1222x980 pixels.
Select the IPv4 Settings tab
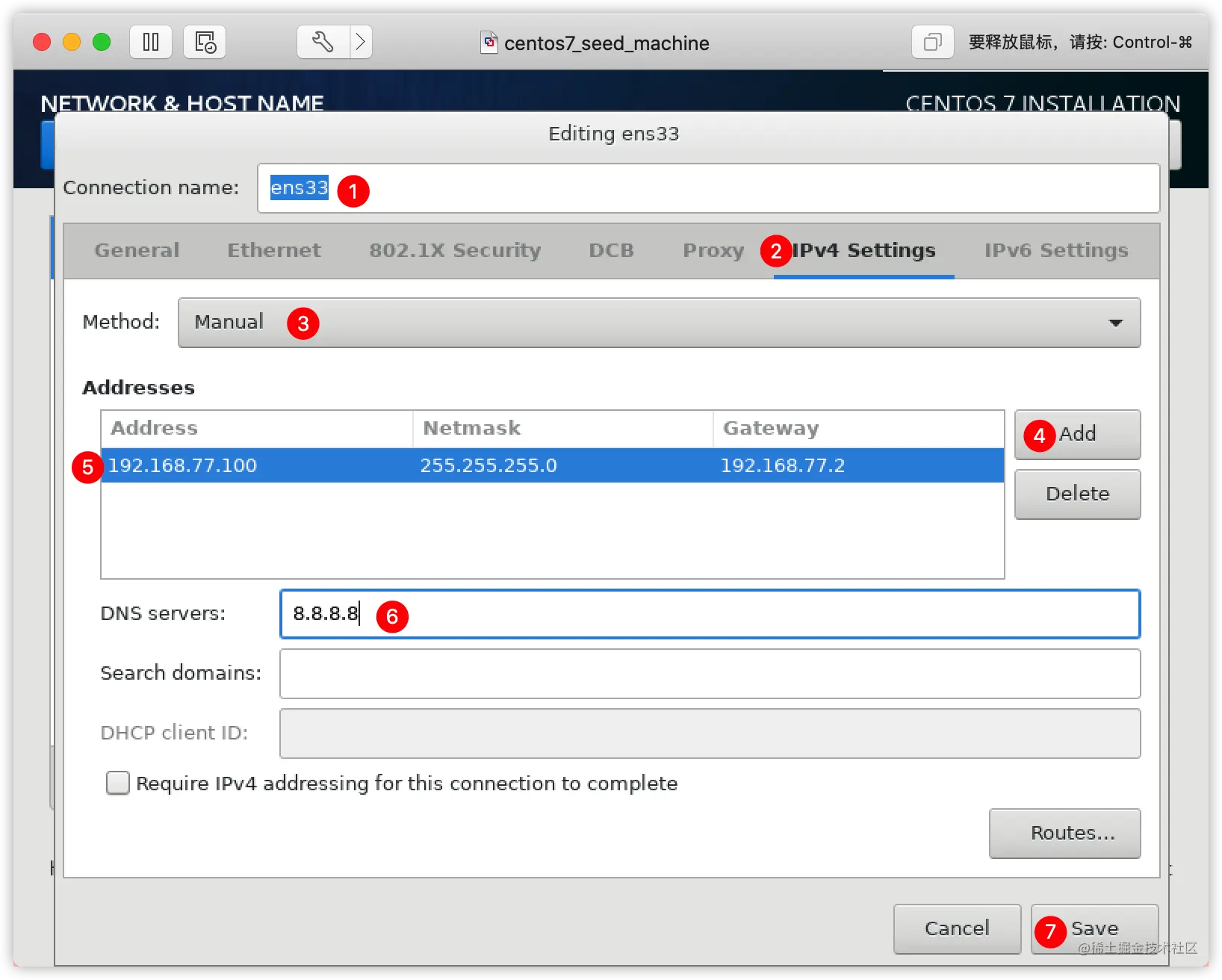(863, 250)
